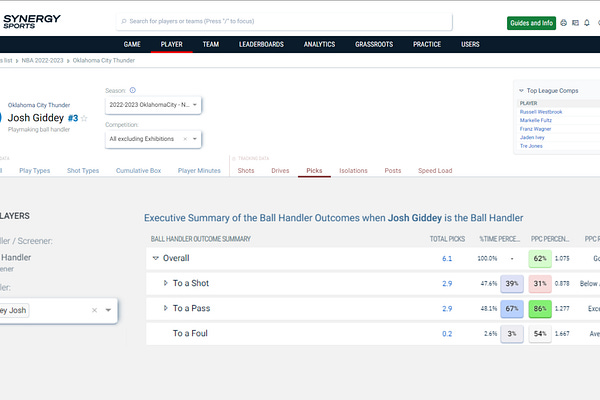Click search magnifier icon in search bar
This screenshot has width=600, height=400.
[x=124, y=21]
